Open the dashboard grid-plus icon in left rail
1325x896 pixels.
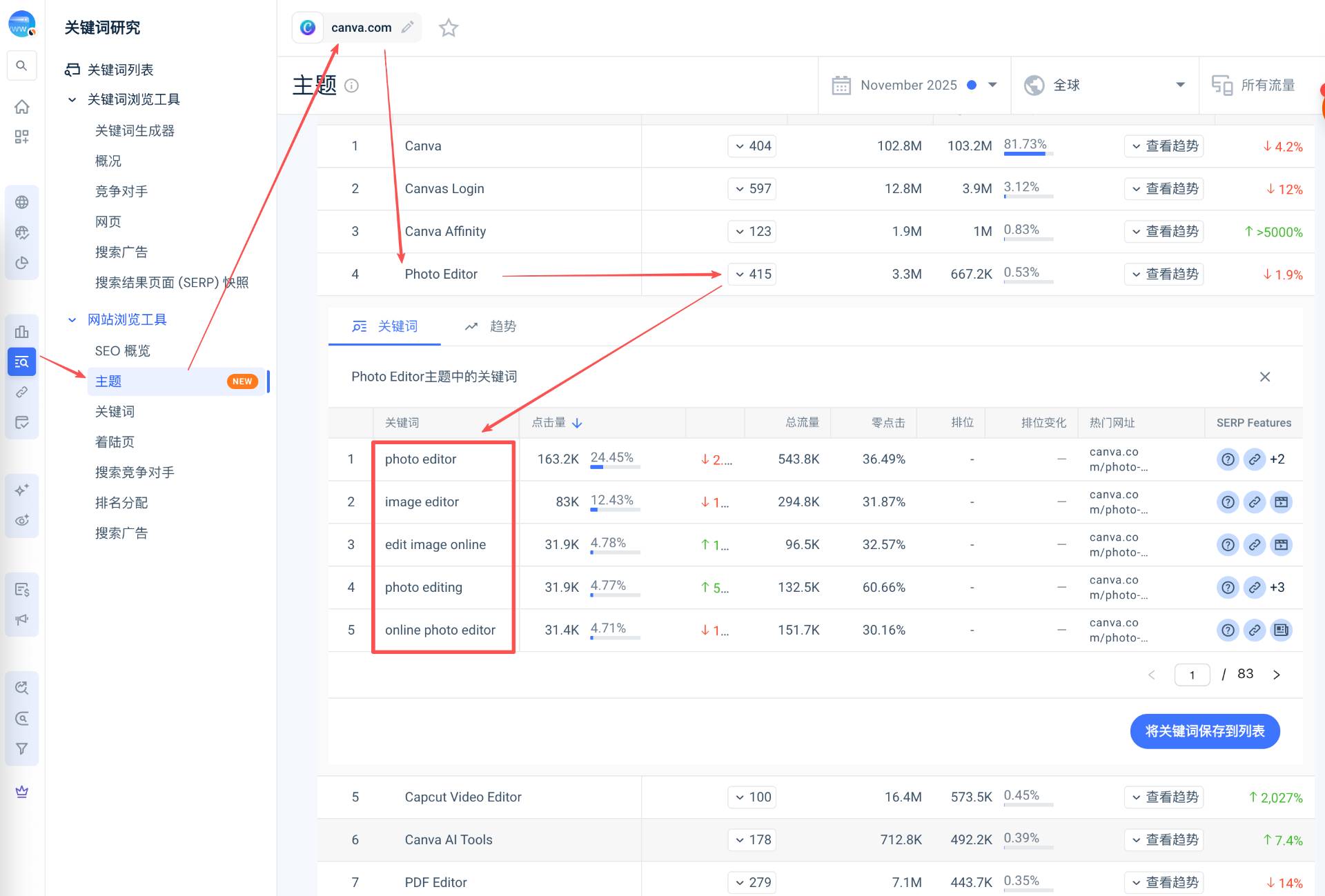(21, 137)
